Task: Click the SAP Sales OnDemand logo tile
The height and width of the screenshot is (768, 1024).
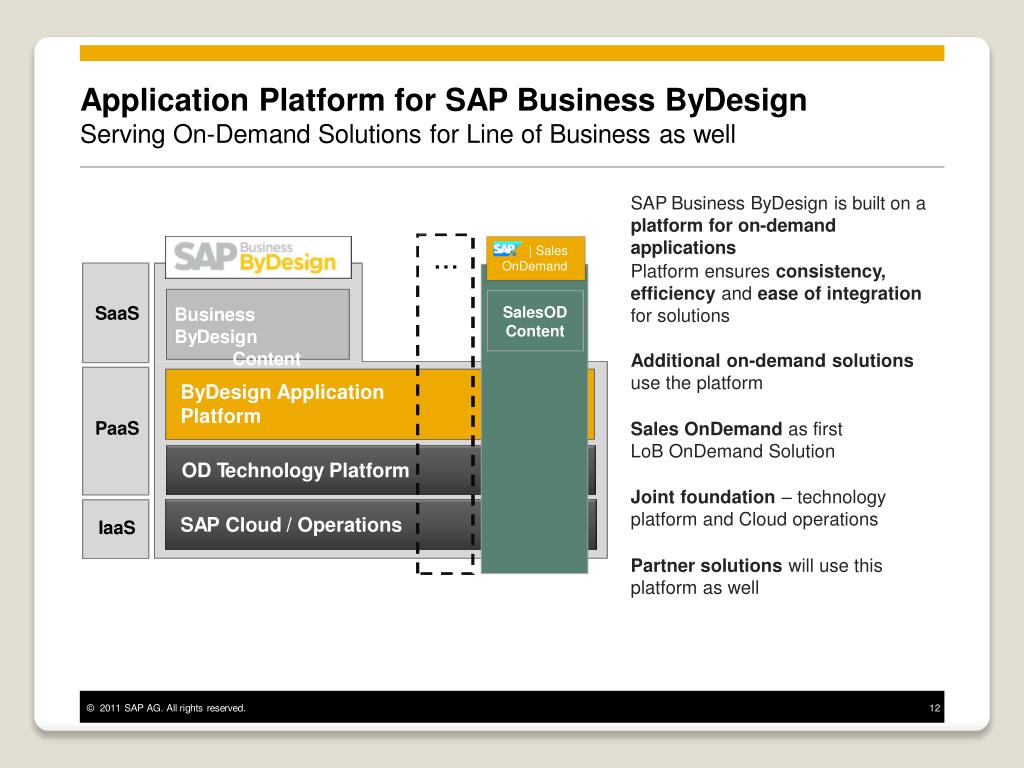Action: click(x=536, y=258)
